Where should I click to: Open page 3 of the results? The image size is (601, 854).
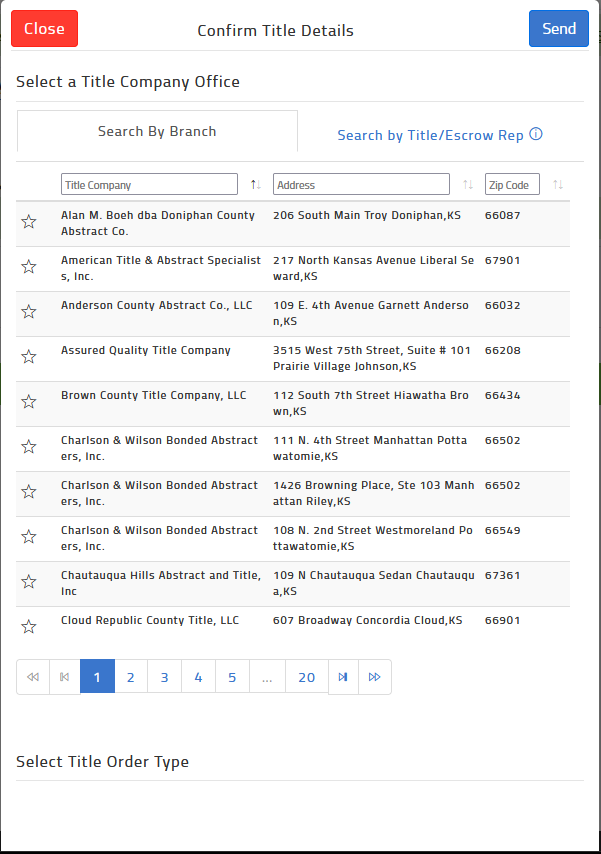click(164, 677)
